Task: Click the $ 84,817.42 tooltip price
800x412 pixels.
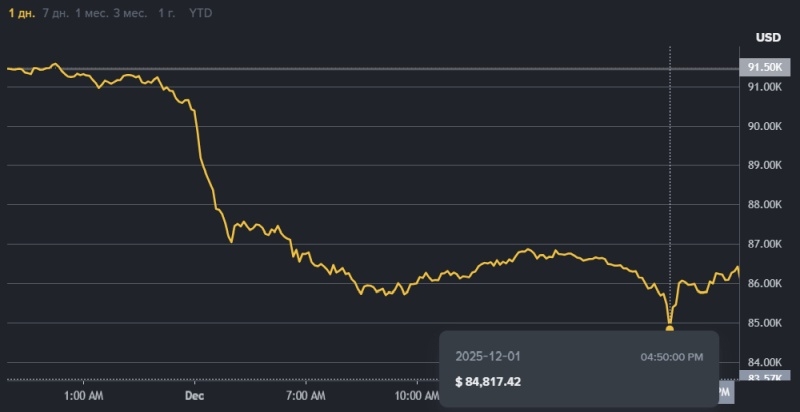Action: [488, 381]
